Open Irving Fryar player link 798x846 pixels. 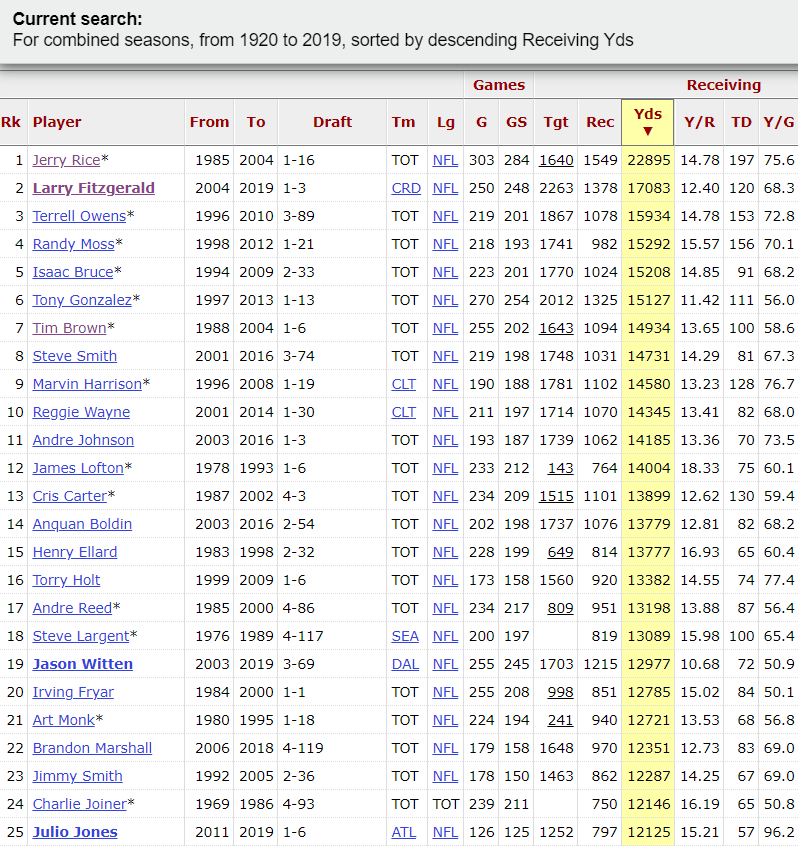tap(73, 693)
